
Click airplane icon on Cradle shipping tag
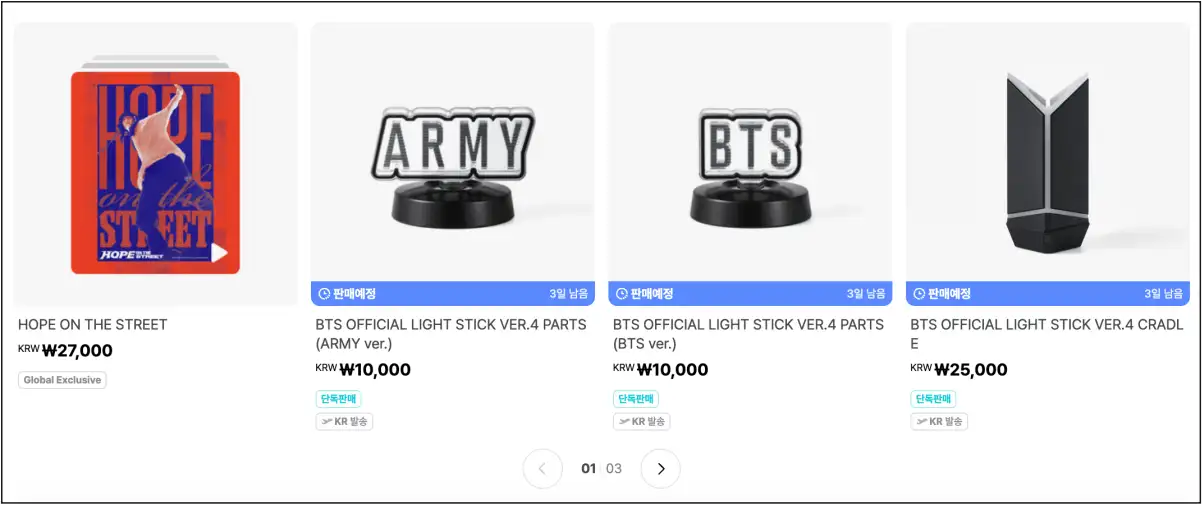click(920, 422)
